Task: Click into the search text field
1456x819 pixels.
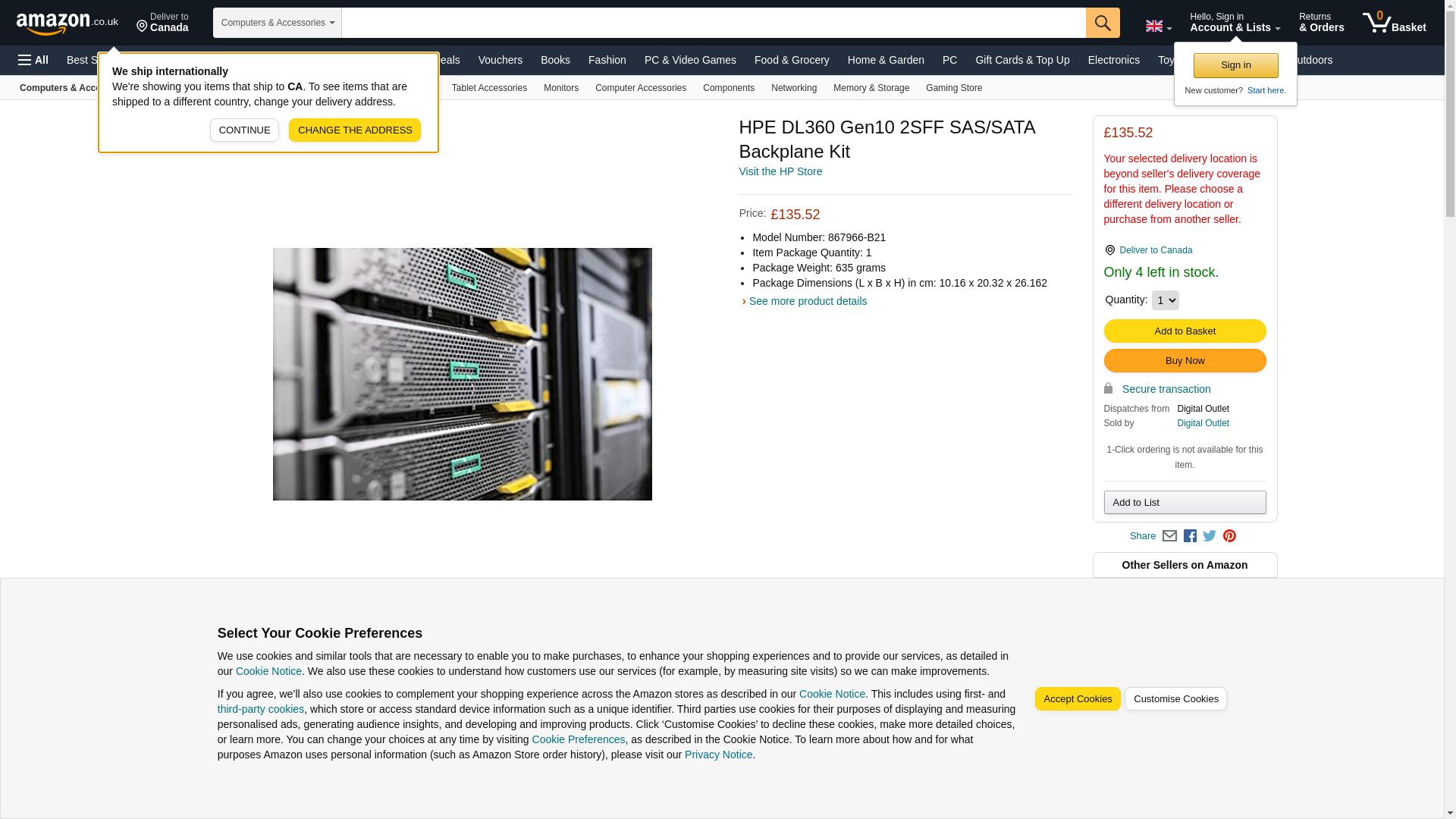Action: 713,23
